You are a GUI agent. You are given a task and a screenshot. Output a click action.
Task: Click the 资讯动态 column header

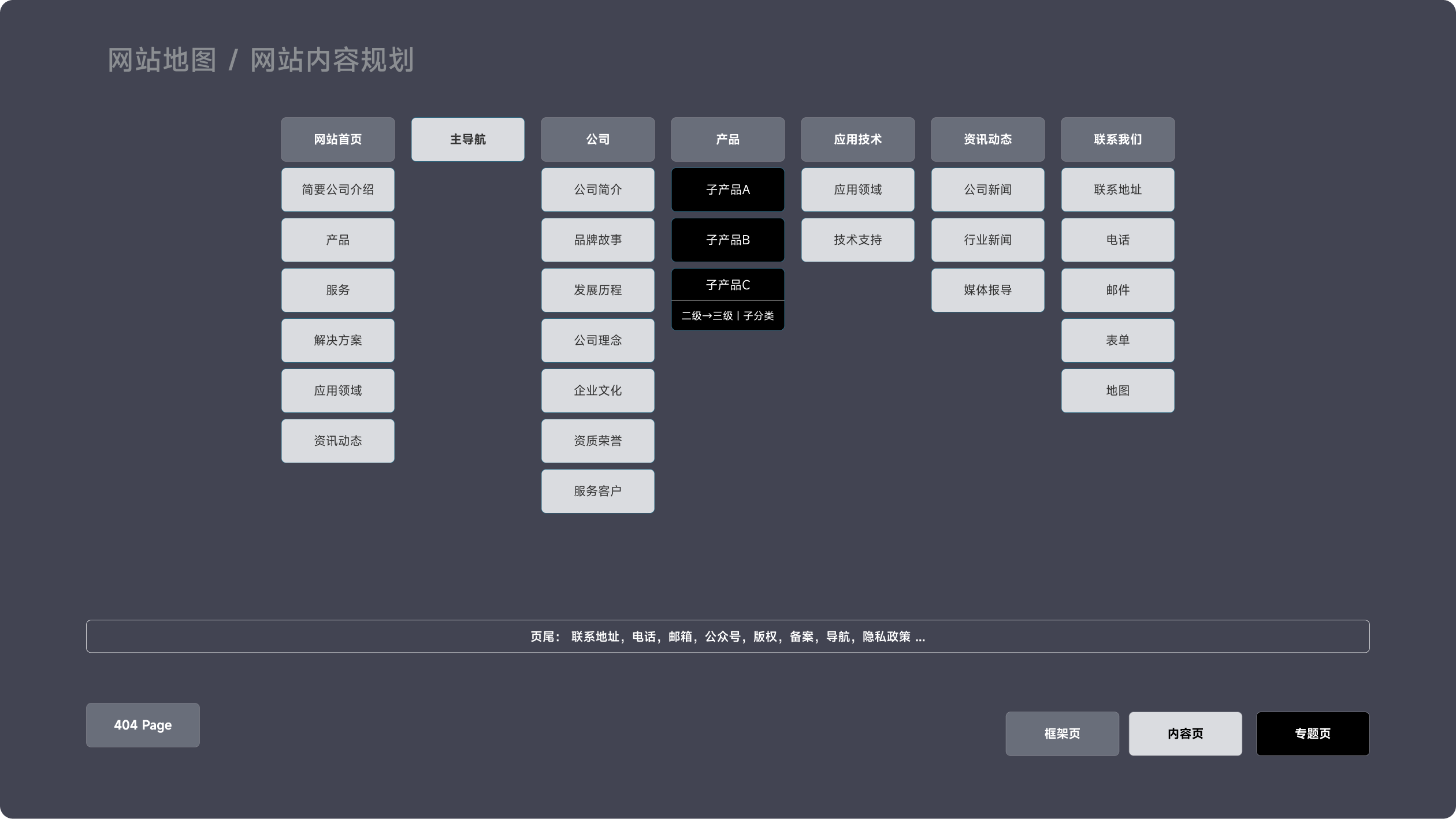(987, 139)
